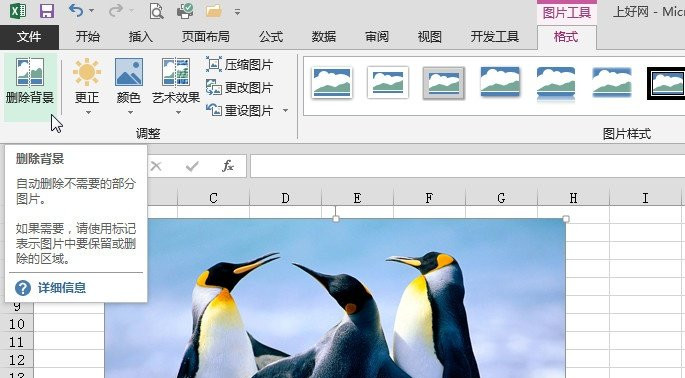Open the 艺术效果 artistic effects dropdown
Screen dimensions: 685x378
pyautogui.click(x=176, y=87)
